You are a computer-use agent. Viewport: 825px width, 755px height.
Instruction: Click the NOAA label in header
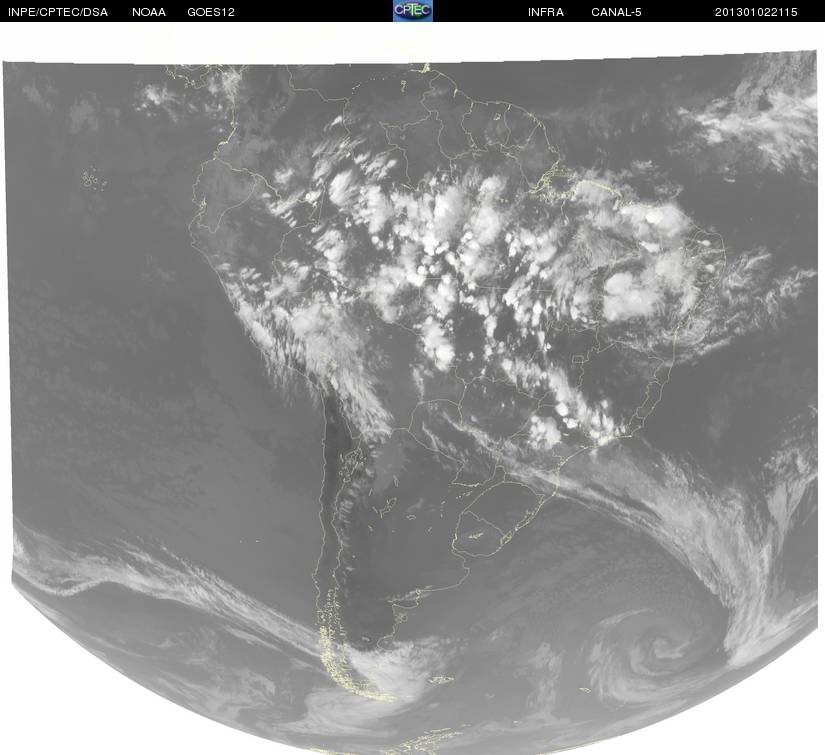point(149,12)
